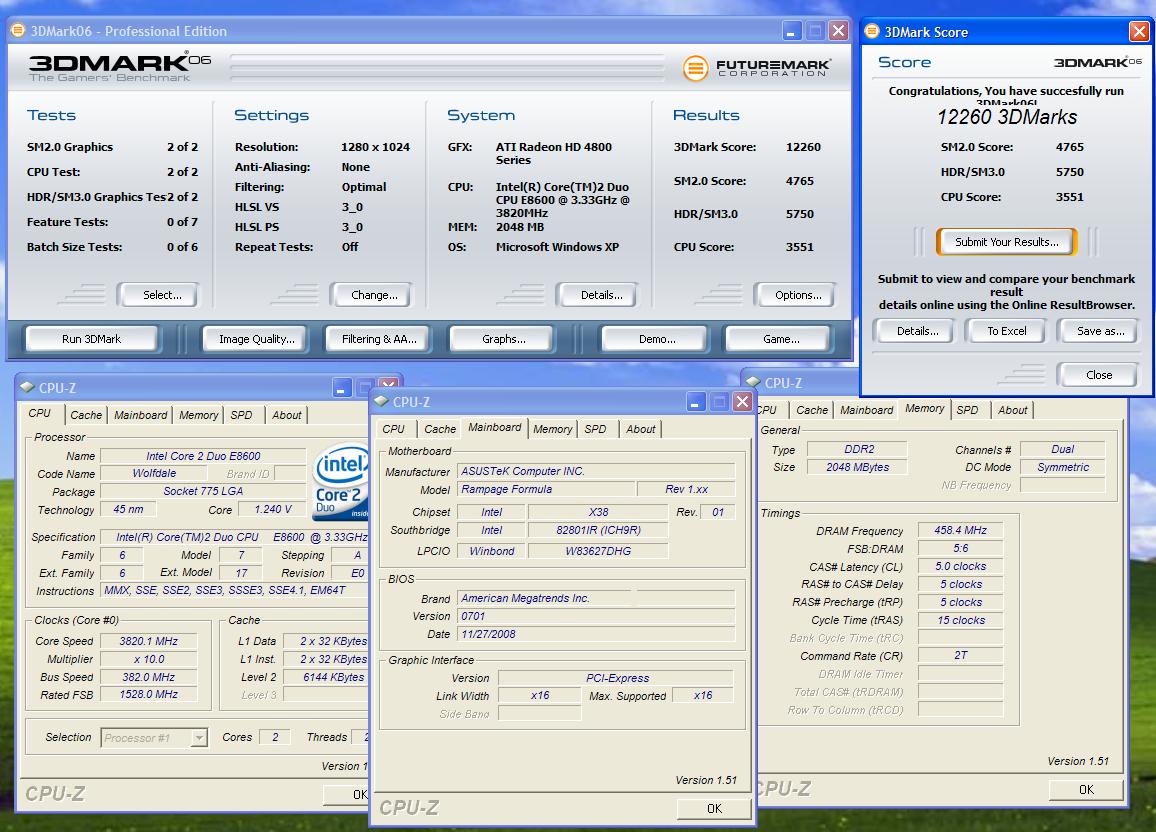Open Mainboard tab in left CPU-Z window
The image size is (1156, 832).
(x=140, y=415)
